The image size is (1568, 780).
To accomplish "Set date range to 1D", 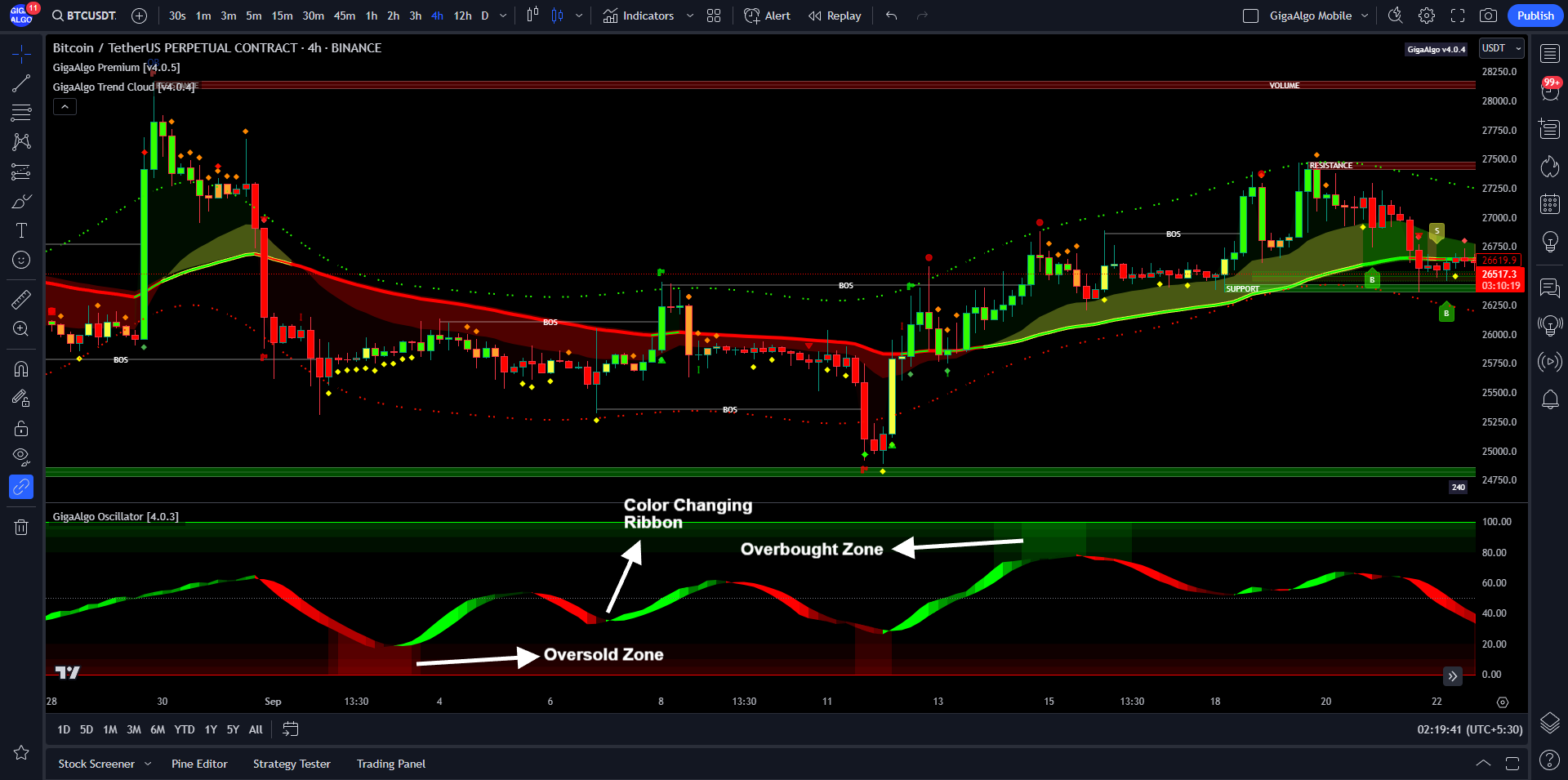I will tap(64, 729).
